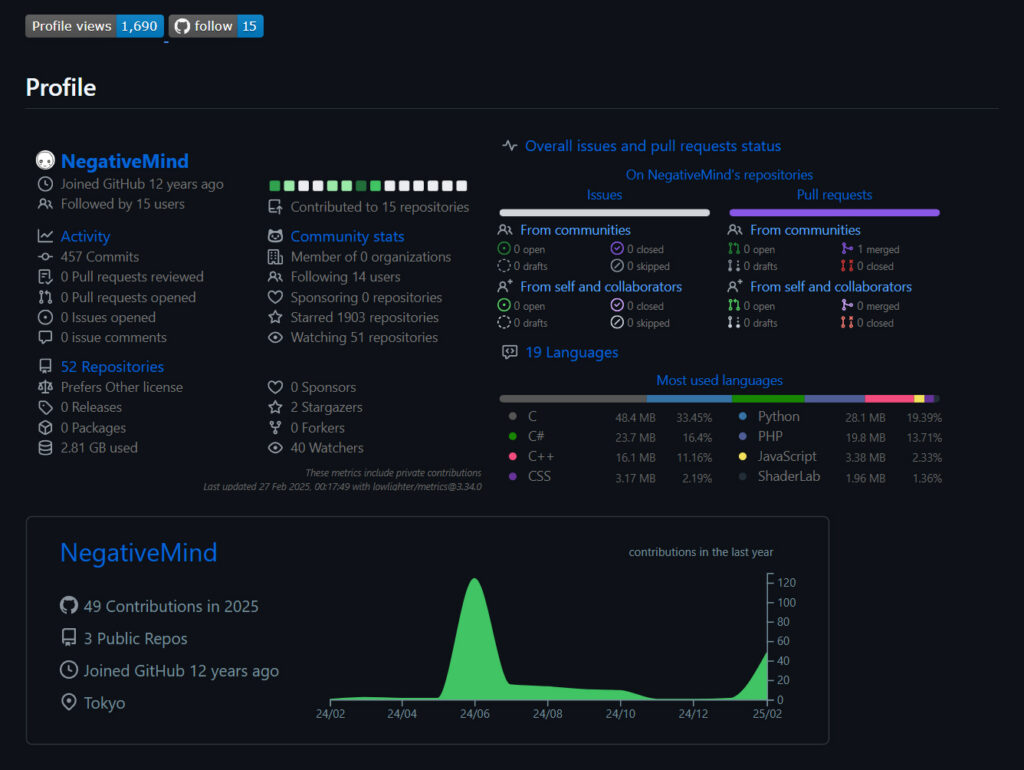
Task: Click the Most used languages heading
Action: click(719, 380)
